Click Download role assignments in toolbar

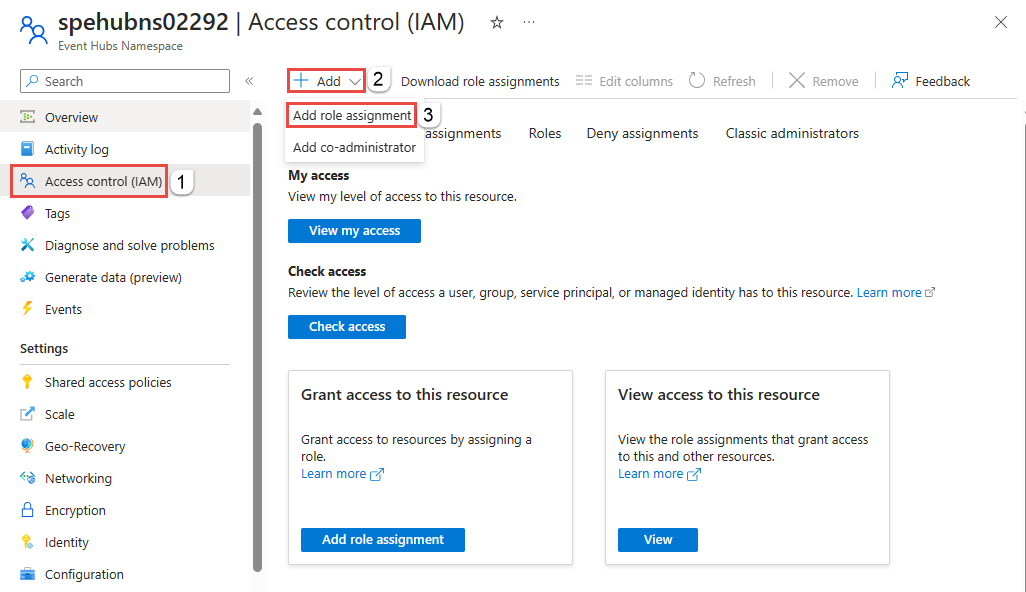point(480,81)
